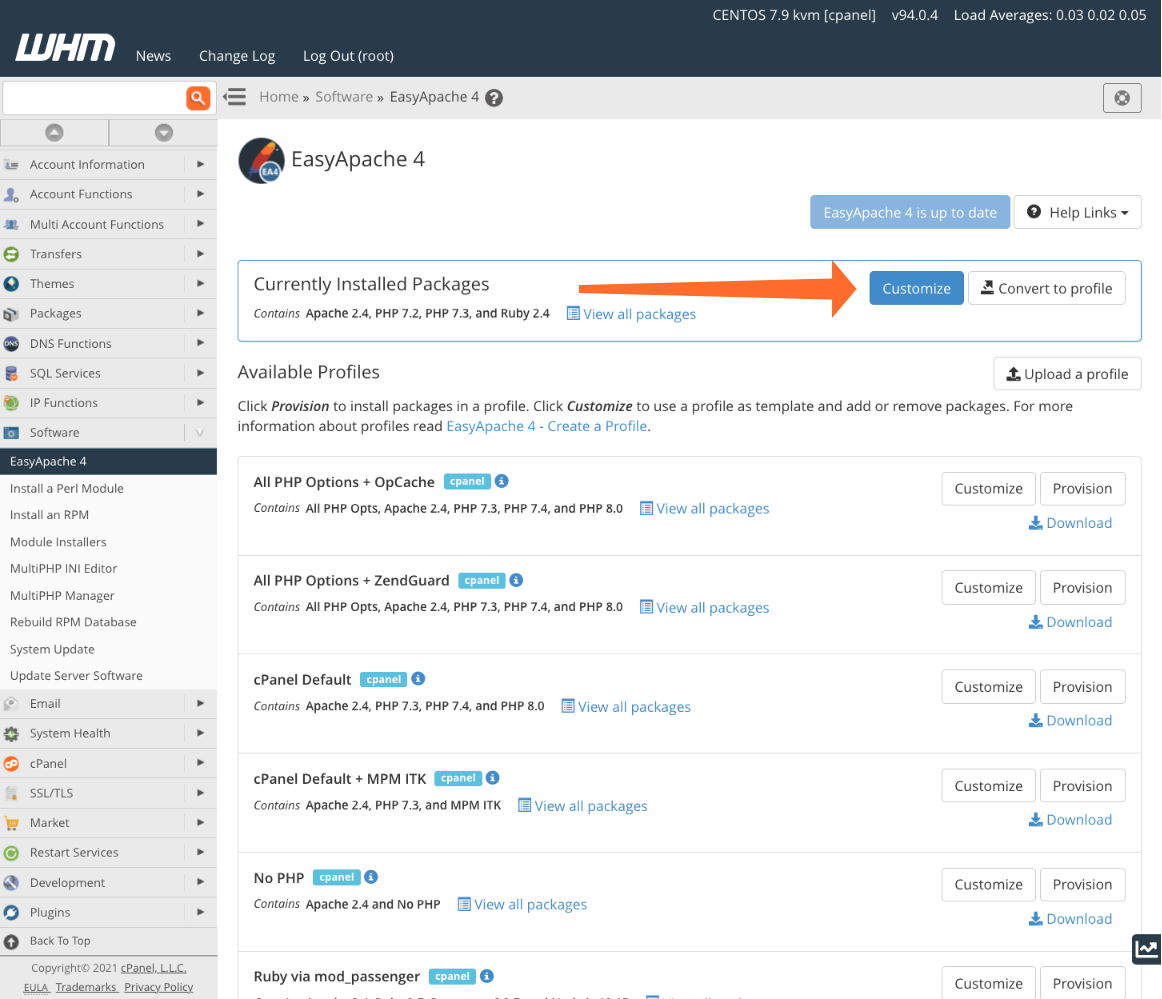This screenshot has width=1162, height=999.
Task: Click the close circle icon at top right
Action: coord(1122,98)
